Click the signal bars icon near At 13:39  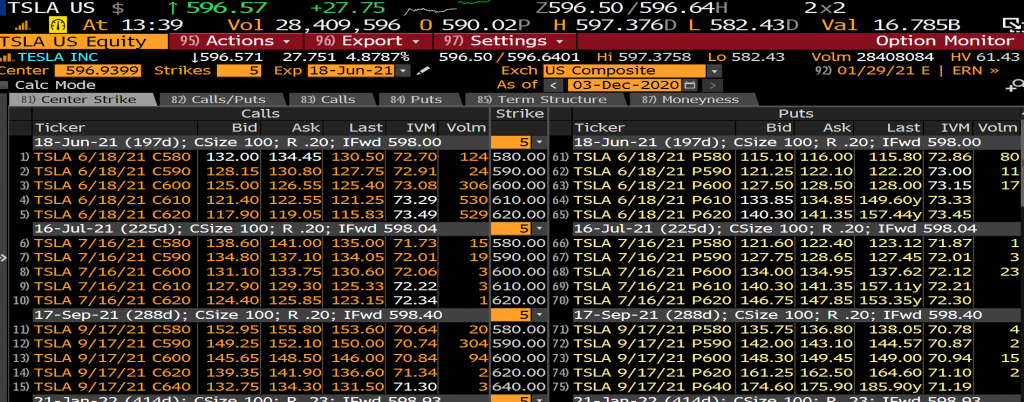tap(22, 25)
